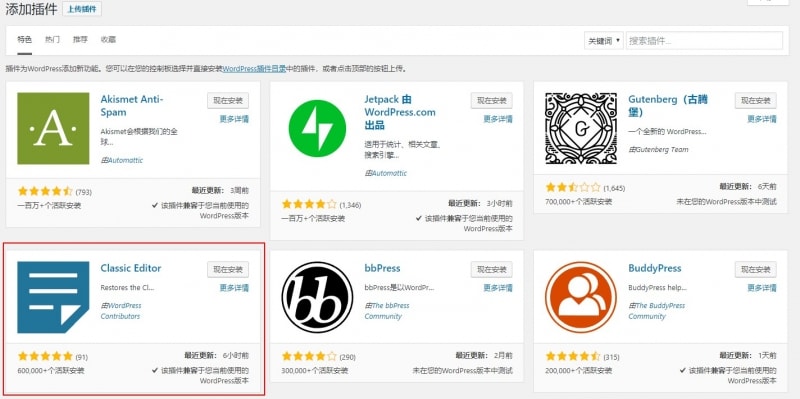Click bbPress star rating with (290) reviews

318,357
